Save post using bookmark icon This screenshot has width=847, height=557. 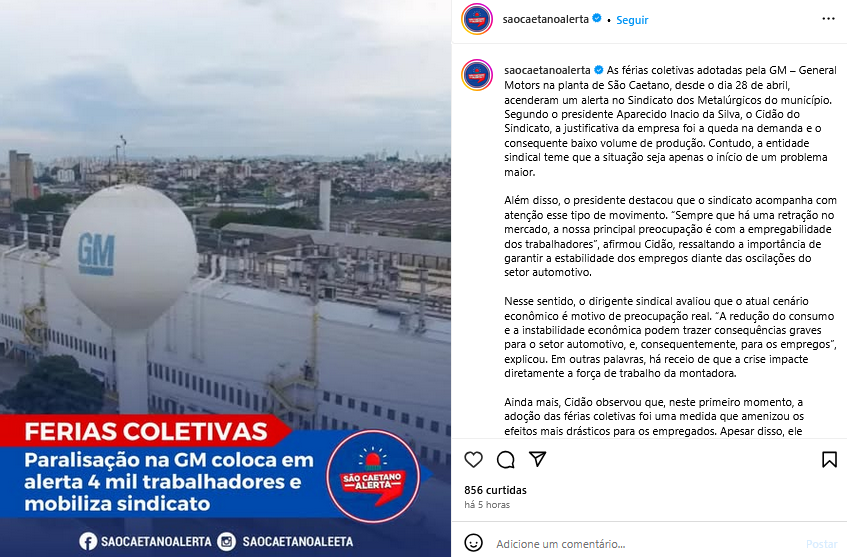(x=829, y=460)
